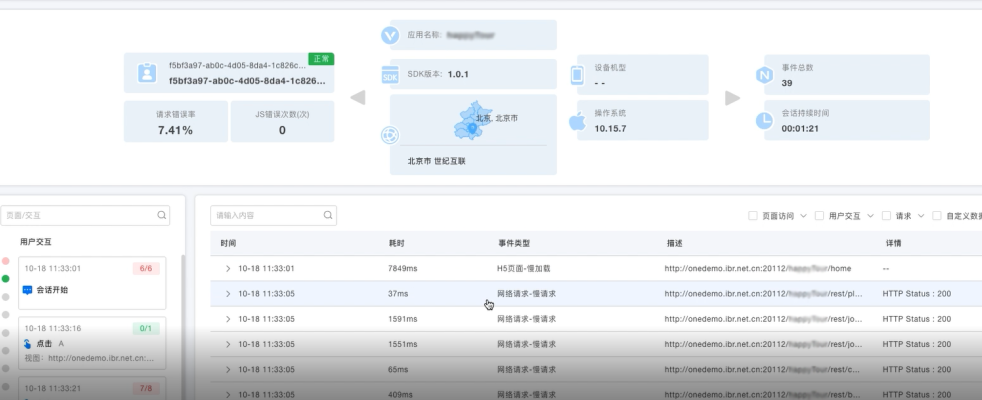Check the 请求 filter checkbox

[x=885, y=215]
